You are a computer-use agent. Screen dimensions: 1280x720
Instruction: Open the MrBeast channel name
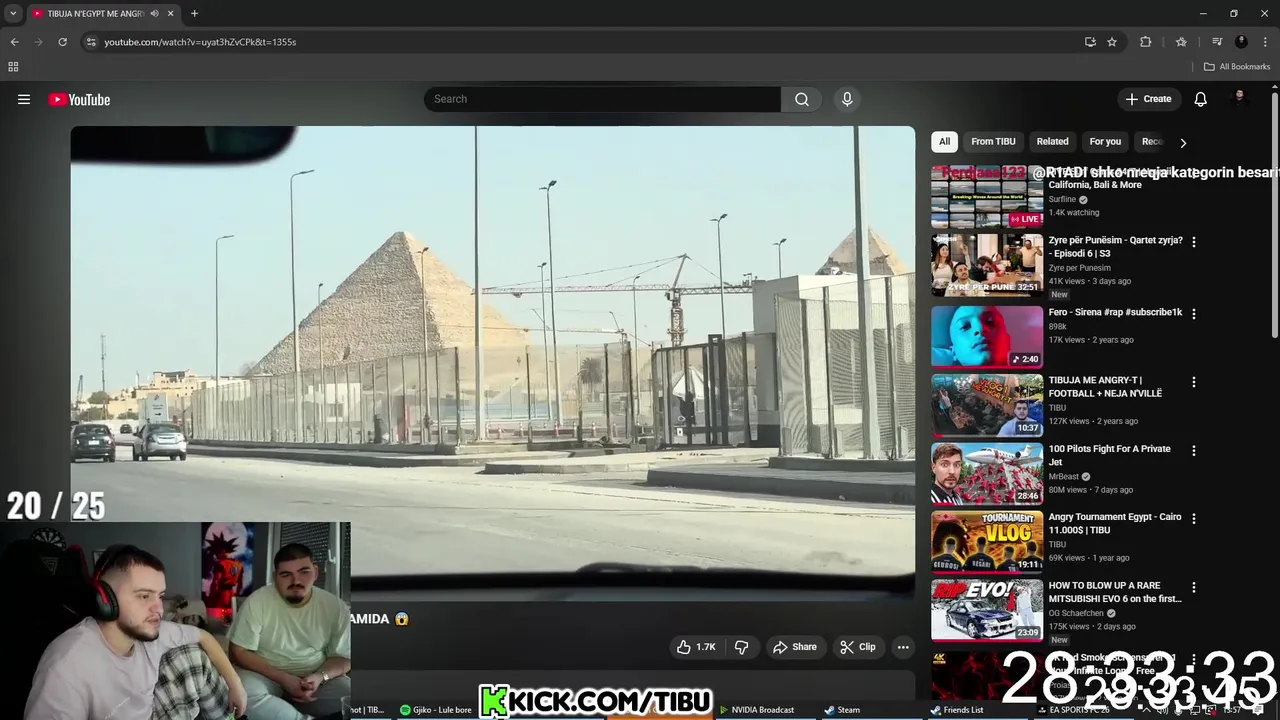1064,477
